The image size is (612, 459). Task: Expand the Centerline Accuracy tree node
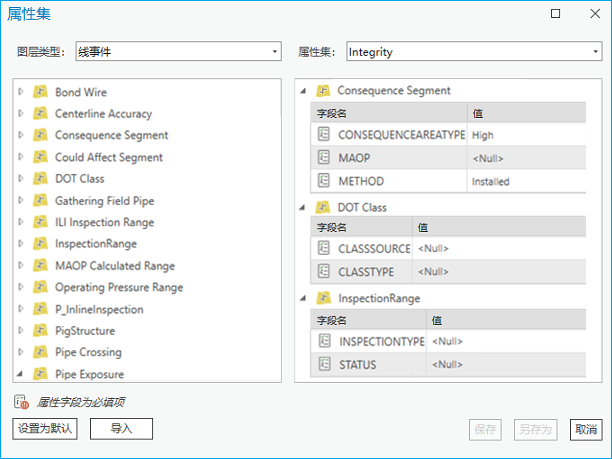[21, 113]
